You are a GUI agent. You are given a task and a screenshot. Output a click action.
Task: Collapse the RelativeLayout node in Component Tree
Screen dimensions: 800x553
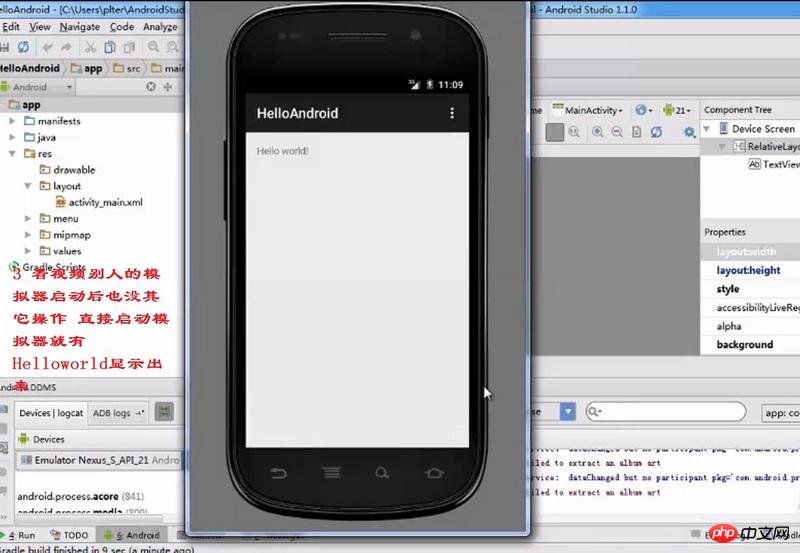[x=722, y=146]
